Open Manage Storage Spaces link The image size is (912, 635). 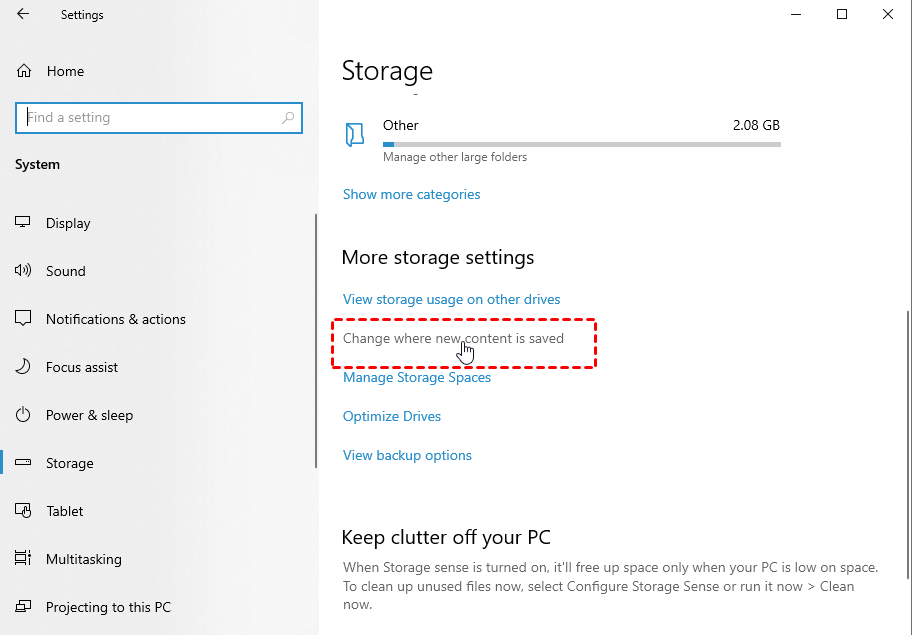(x=416, y=377)
